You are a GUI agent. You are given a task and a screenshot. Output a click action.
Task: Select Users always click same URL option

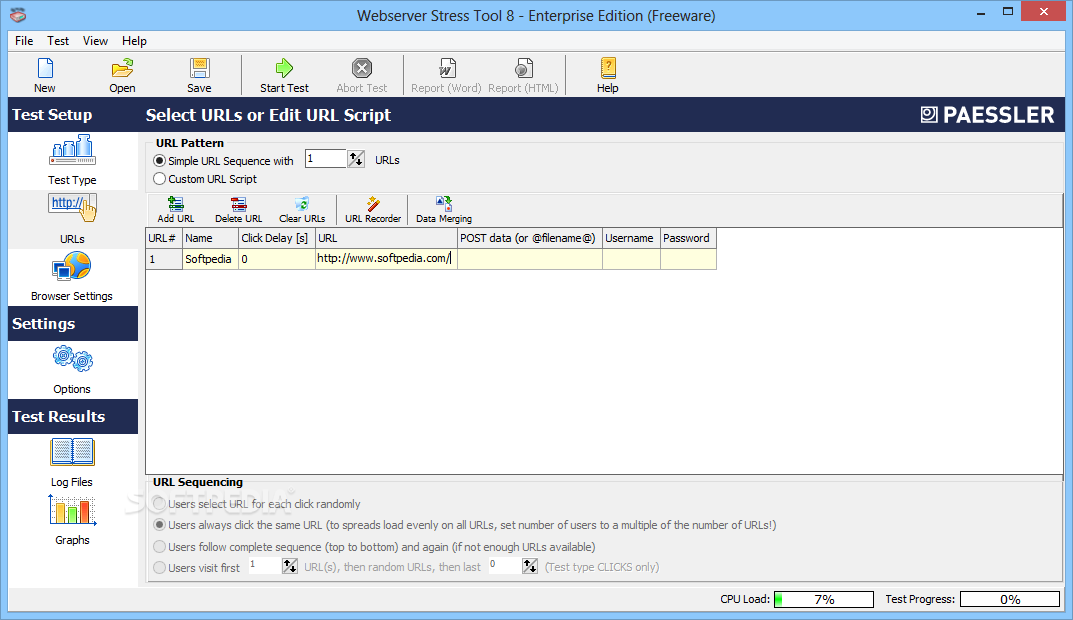tap(159, 525)
